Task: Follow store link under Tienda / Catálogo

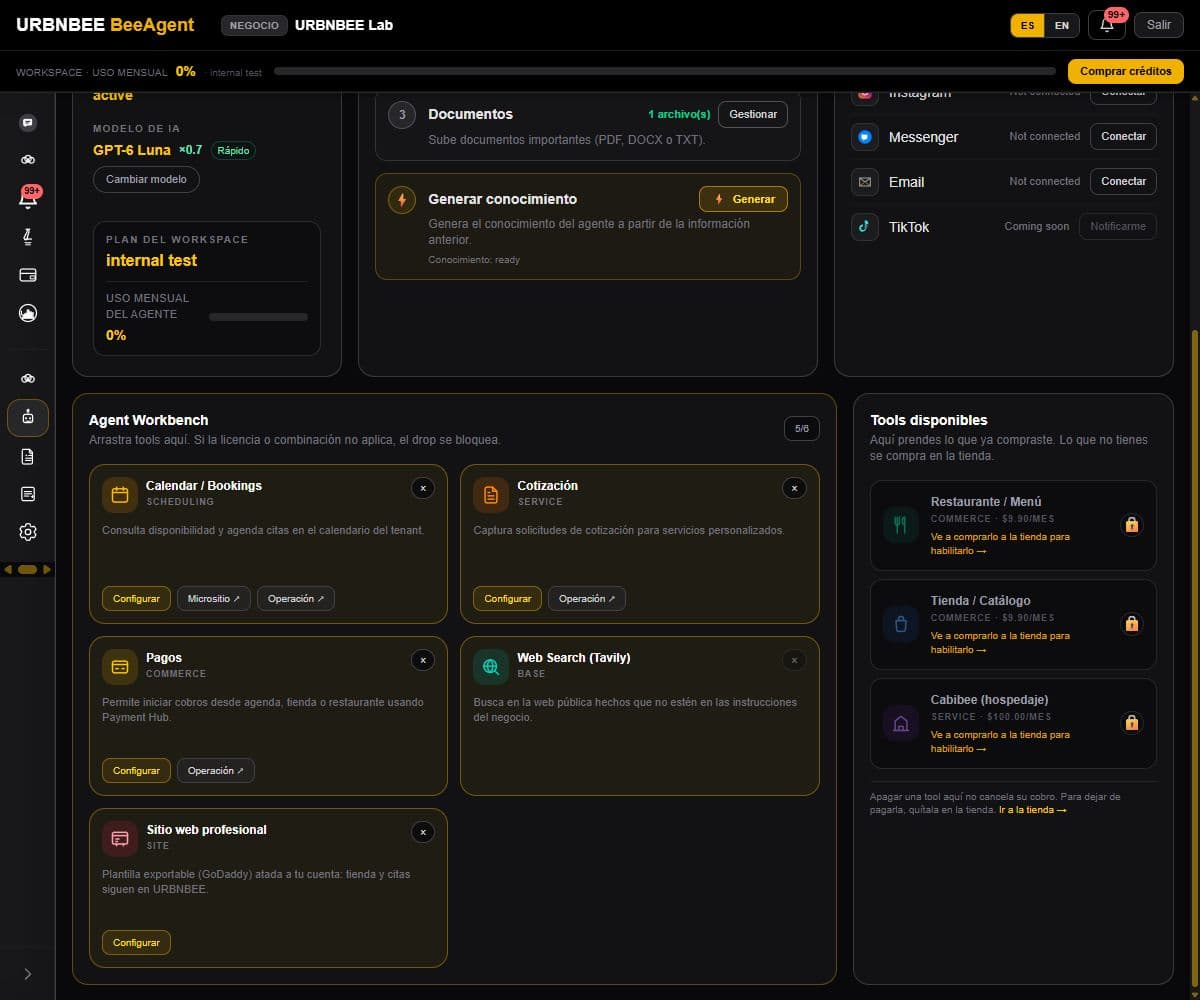Action: (1000, 642)
